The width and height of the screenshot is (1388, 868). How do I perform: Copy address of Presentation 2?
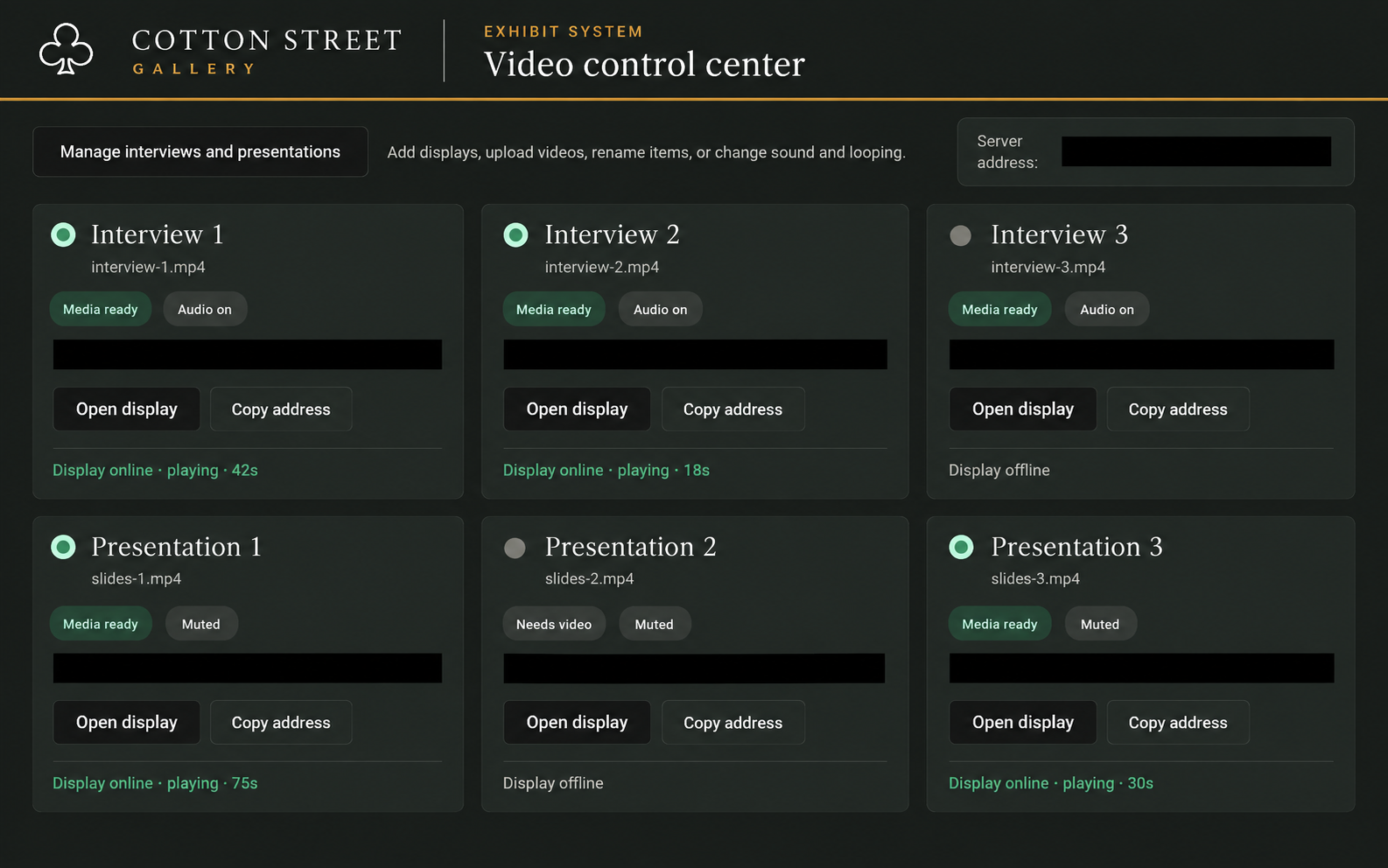pos(733,722)
